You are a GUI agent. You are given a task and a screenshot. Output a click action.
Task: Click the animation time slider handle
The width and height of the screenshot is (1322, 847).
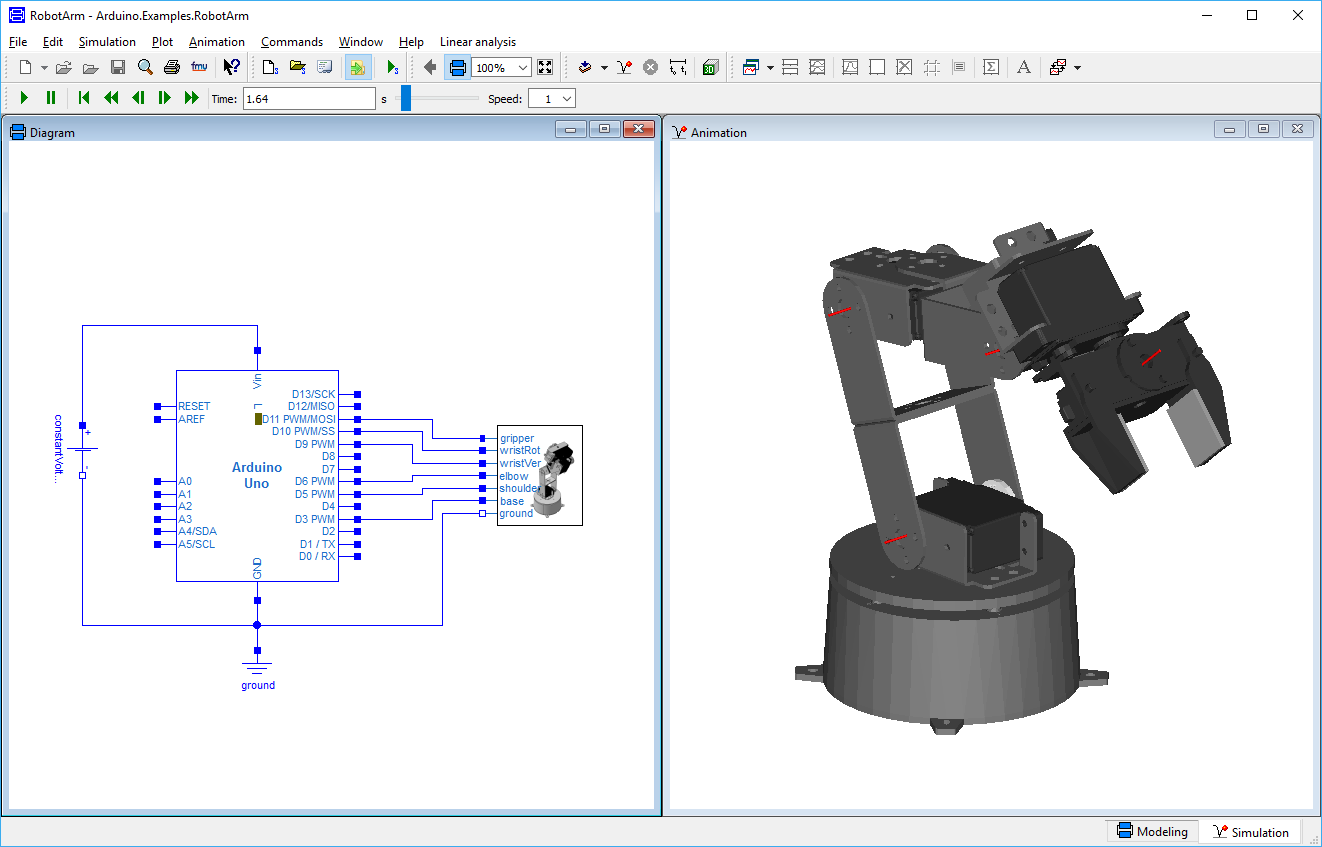pyautogui.click(x=406, y=98)
